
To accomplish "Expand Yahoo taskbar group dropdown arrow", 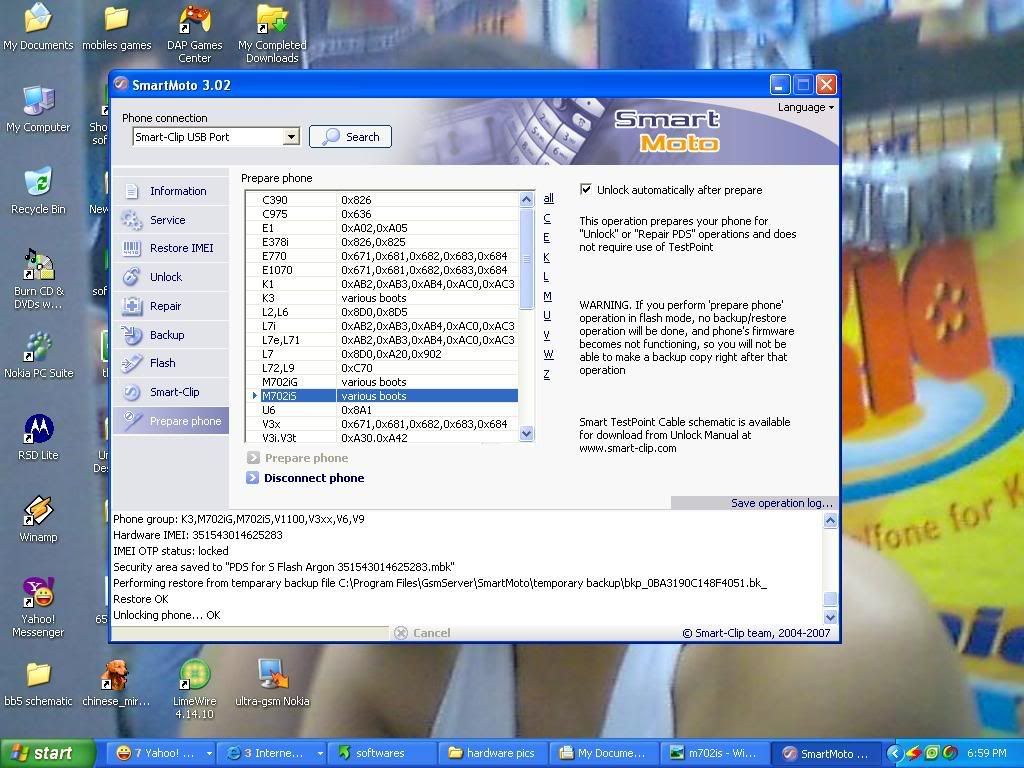I will tap(209, 753).
